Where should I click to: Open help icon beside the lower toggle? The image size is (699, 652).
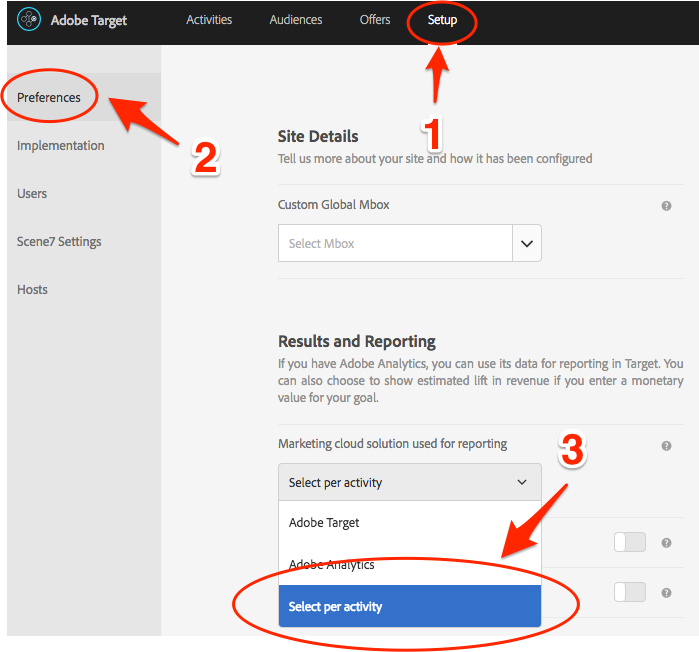pyautogui.click(x=666, y=593)
